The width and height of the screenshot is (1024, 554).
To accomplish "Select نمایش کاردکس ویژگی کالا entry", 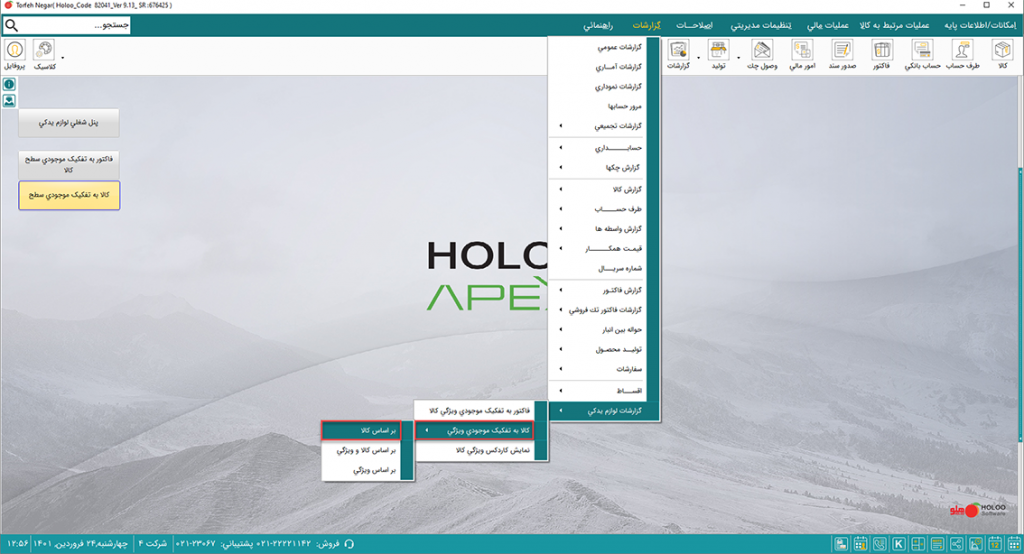I will point(475,450).
